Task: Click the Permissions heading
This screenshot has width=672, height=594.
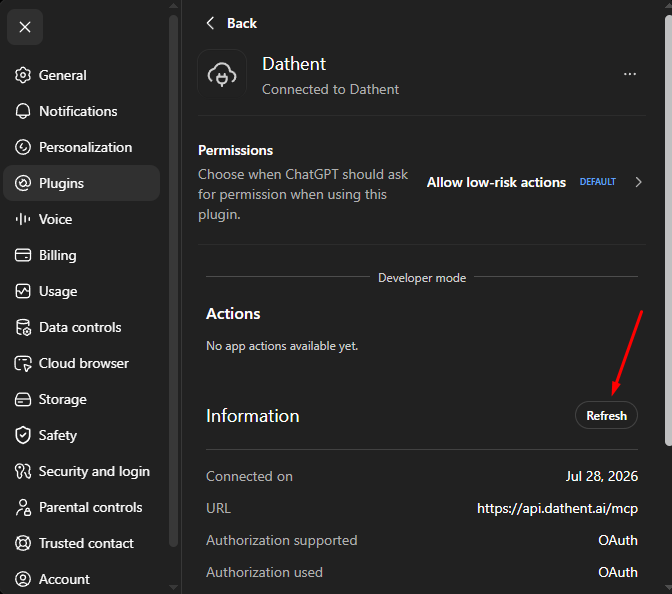Action: point(235,150)
